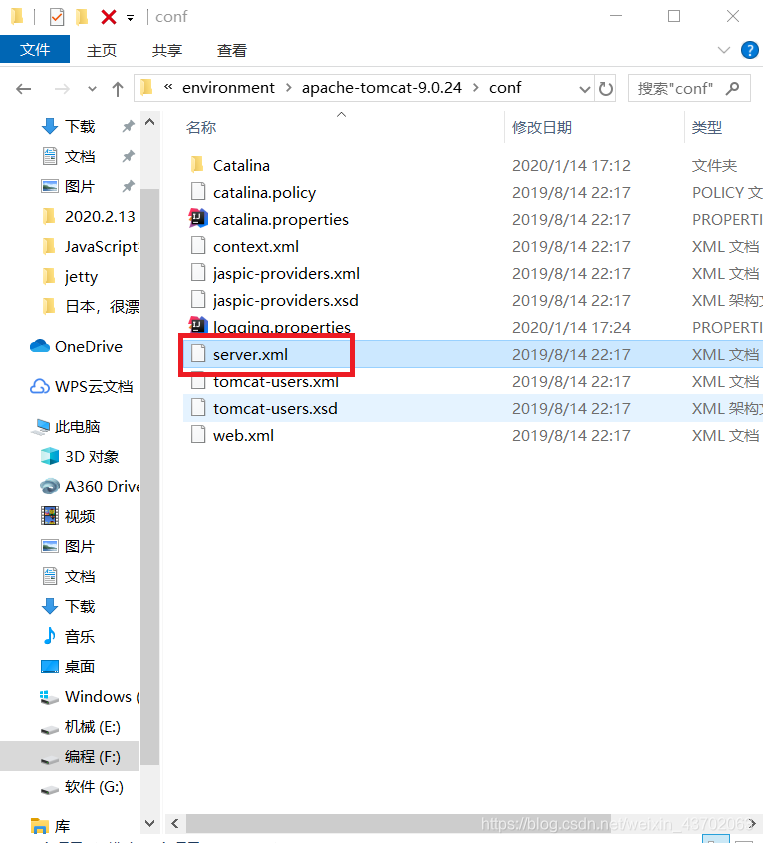Select the web.xml file
763x843 pixels.
(x=243, y=435)
